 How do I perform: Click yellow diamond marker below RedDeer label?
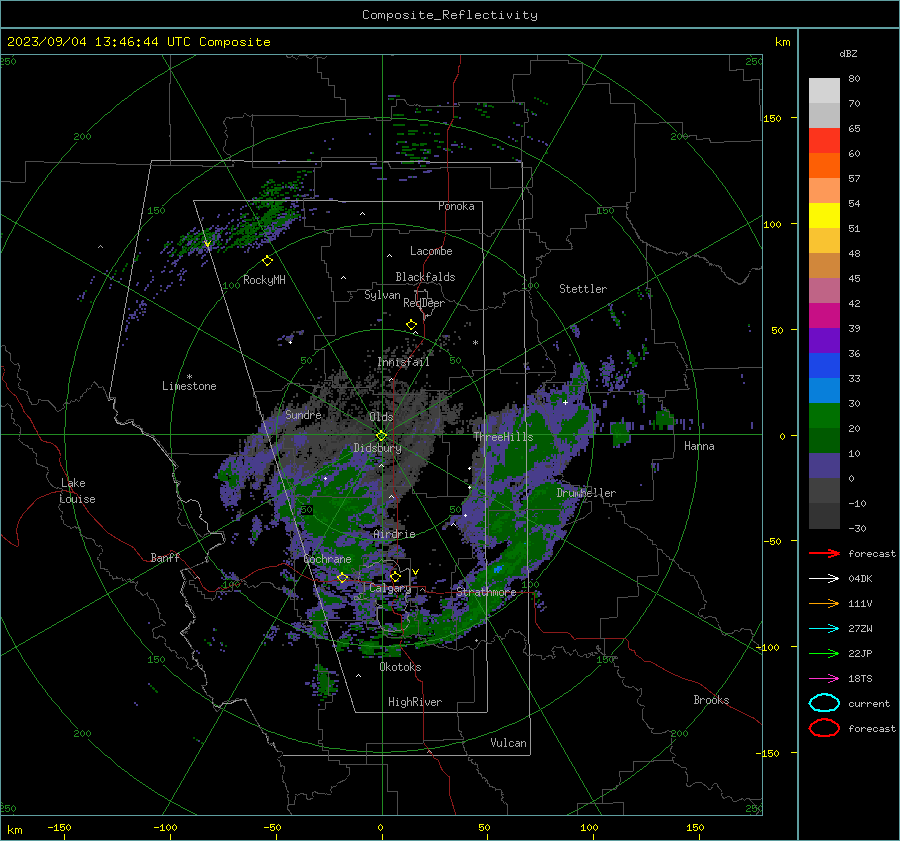click(x=411, y=325)
